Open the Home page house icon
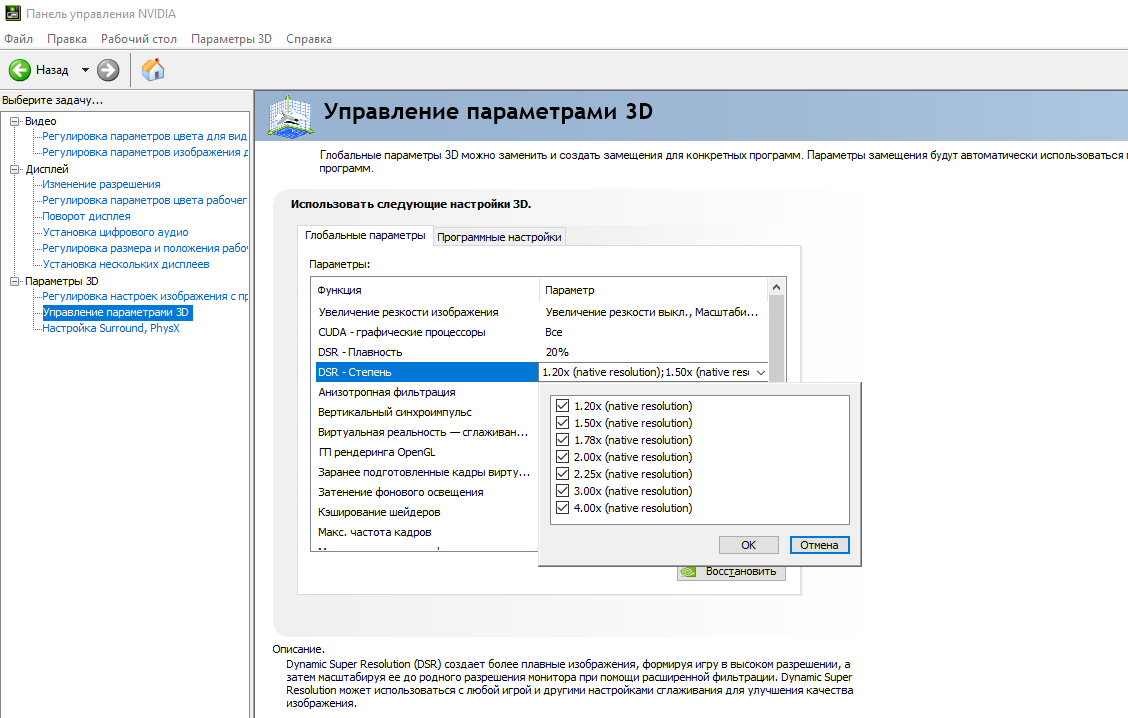The height and width of the screenshot is (718, 1128). (153, 70)
